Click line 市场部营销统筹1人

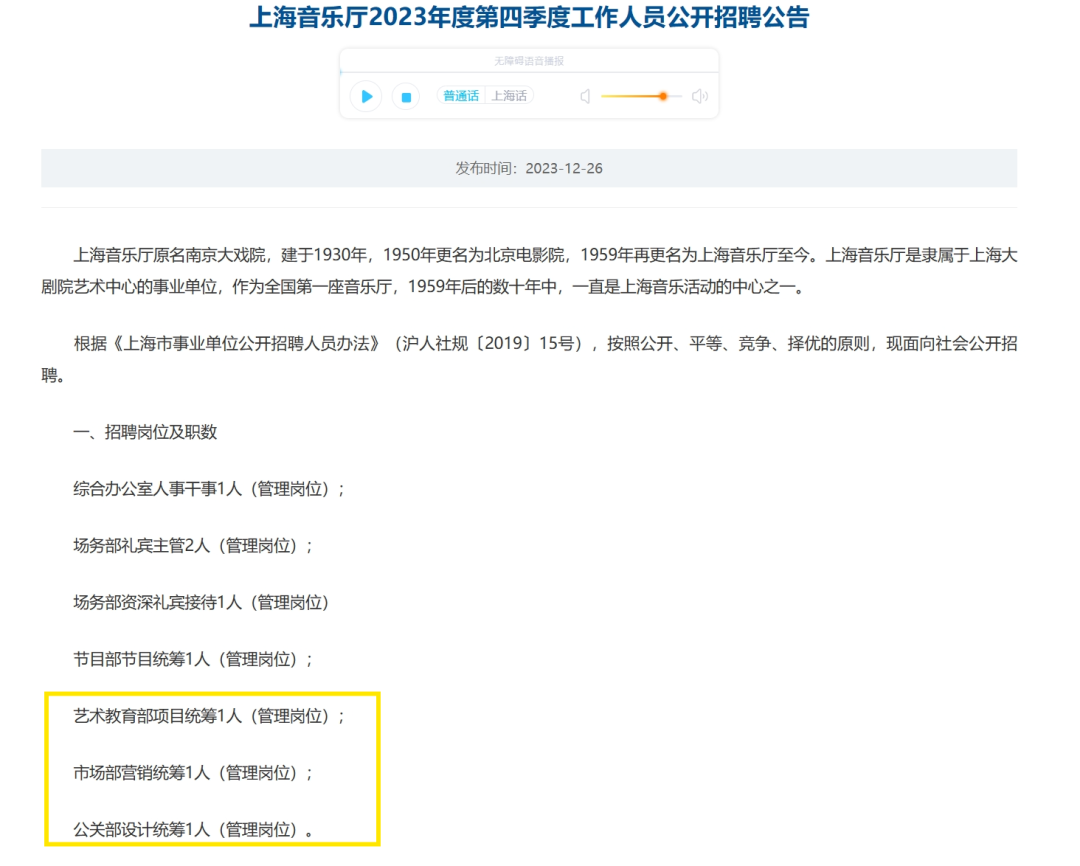pyautogui.click(x=193, y=773)
